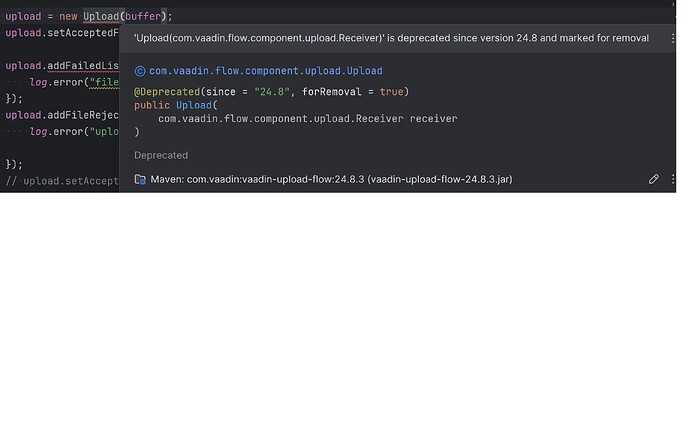This screenshot has width=690, height=431.
Task: Click the buffer argument in the code
Action: (x=143, y=16)
